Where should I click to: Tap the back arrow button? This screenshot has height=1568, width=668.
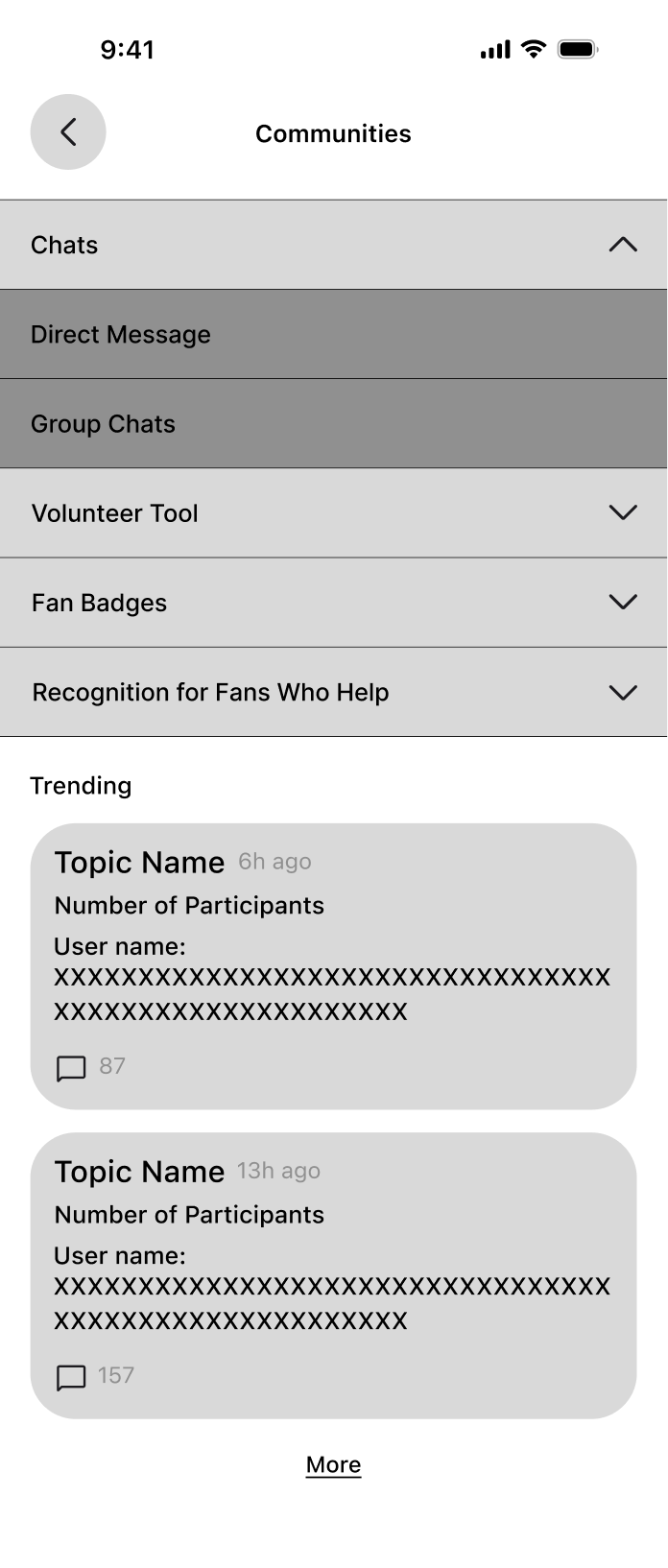(x=68, y=132)
